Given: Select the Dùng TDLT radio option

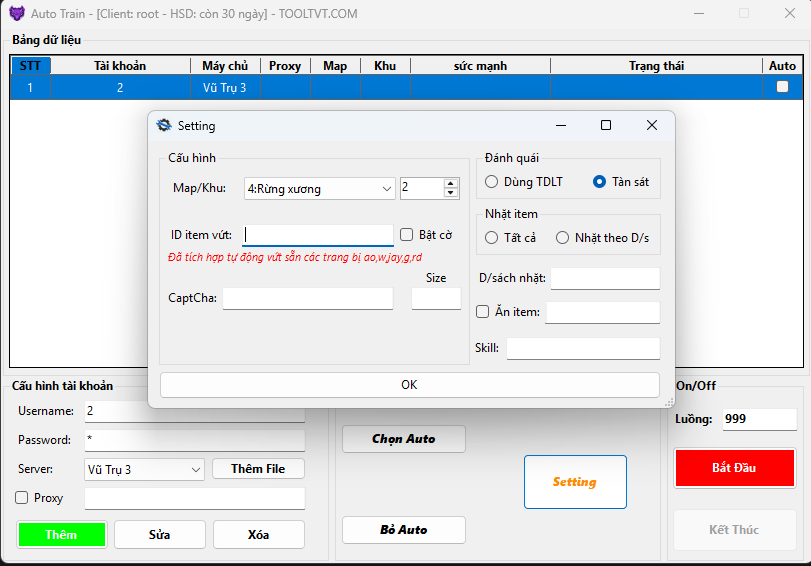Looking at the screenshot, I should point(492,182).
